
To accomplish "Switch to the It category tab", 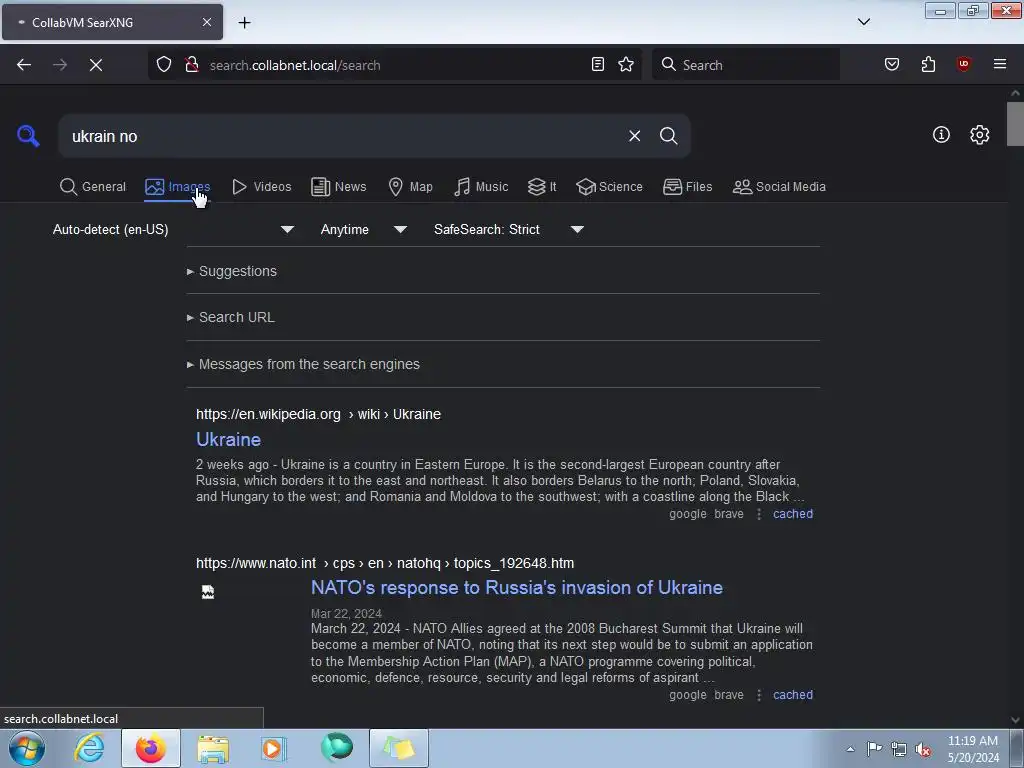I will 541,187.
